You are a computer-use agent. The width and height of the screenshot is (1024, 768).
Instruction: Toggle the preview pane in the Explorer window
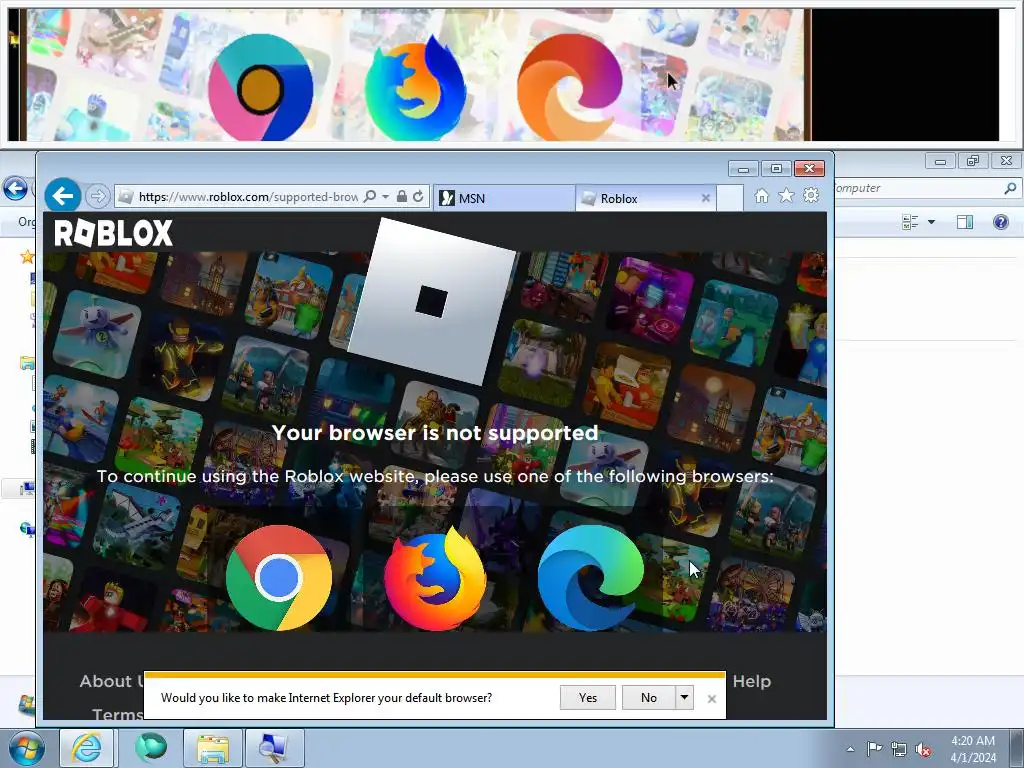click(965, 222)
